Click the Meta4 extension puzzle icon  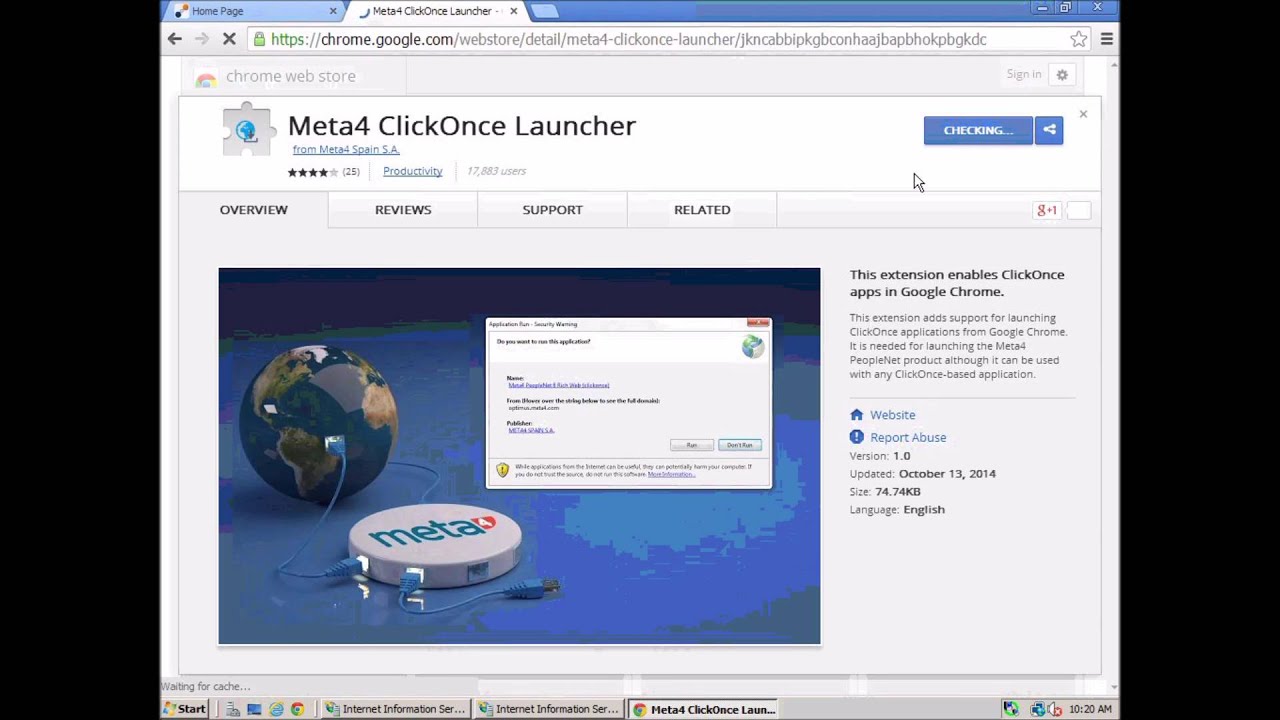click(x=247, y=130)
